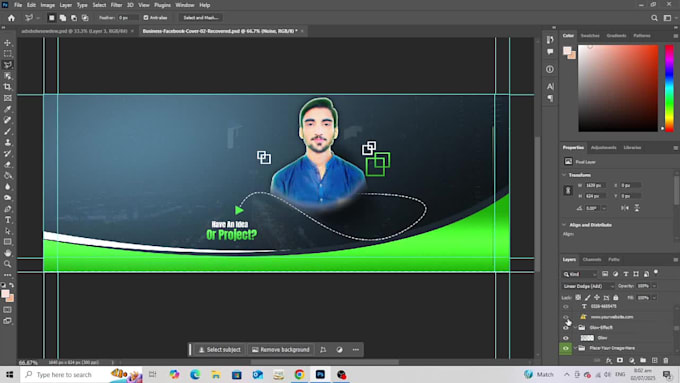This screenshot has height=383, width=680.
Task: Select the Clone Stamp tool
Action: pos(8,142)
